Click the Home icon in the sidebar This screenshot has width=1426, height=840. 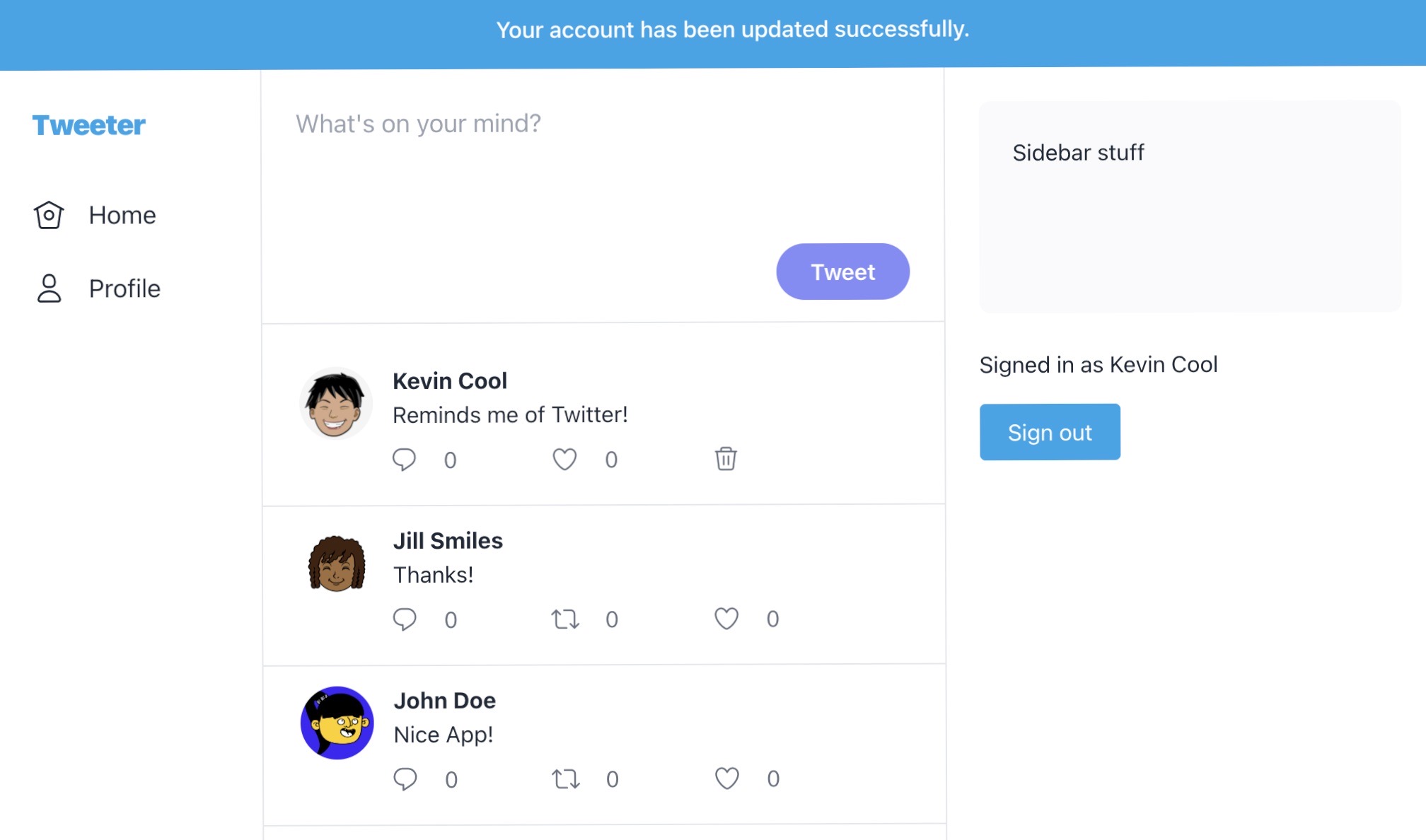[x=48, y=215]
